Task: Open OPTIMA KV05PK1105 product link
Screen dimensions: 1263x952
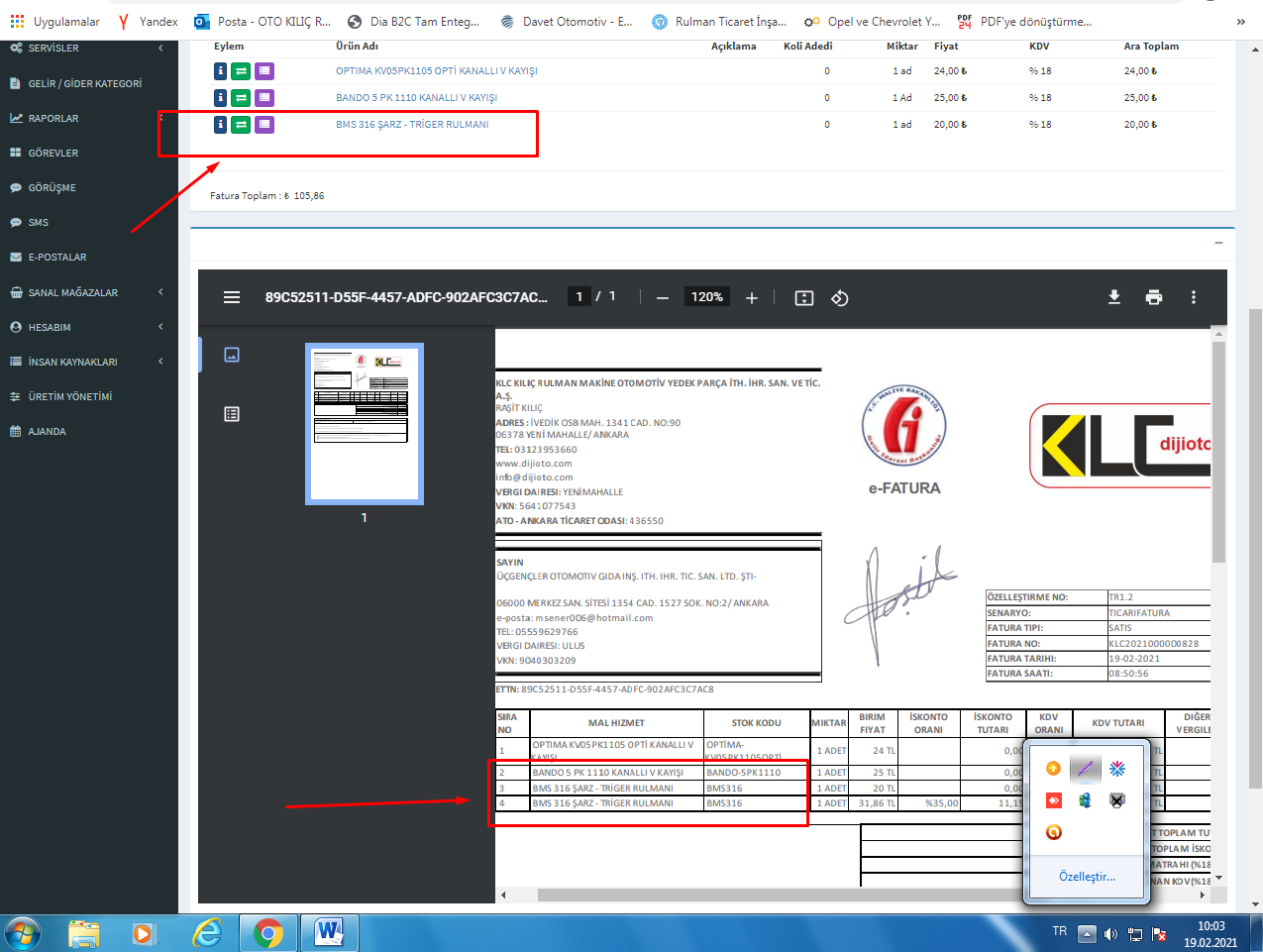Action: (x=436, y=71)
